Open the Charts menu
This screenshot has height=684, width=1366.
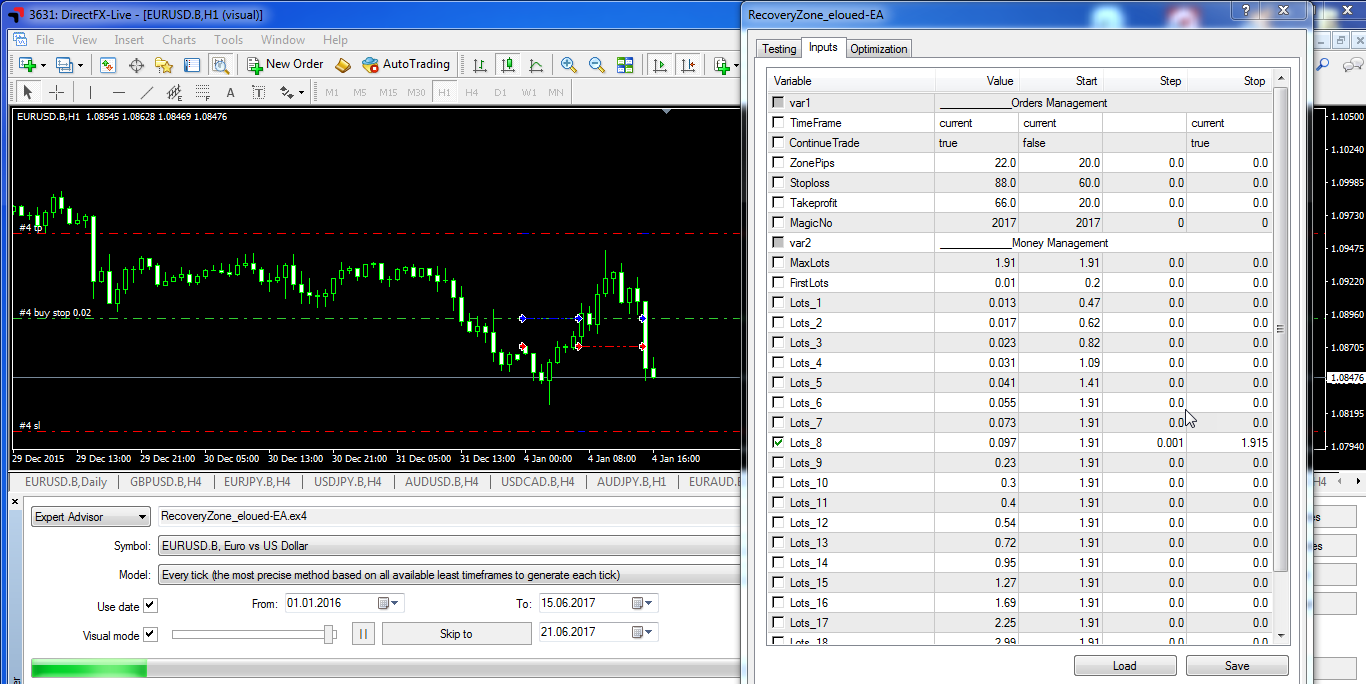coord(179,40)
